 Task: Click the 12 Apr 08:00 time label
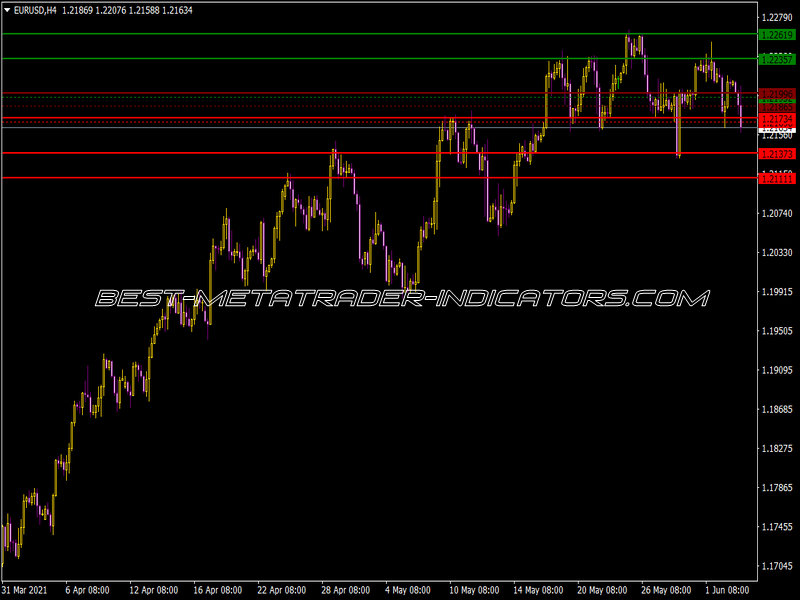tap(154, 590)
